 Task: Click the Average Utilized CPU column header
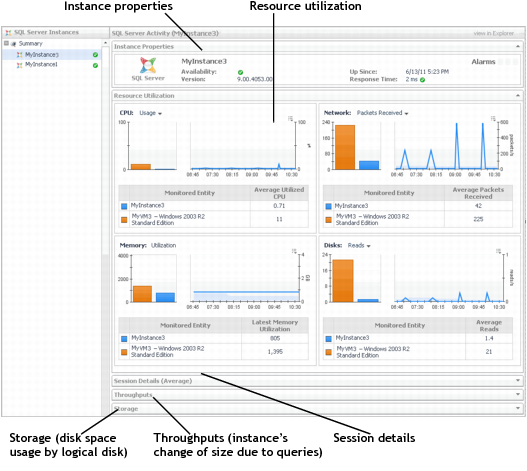click(x=279, y=193)
